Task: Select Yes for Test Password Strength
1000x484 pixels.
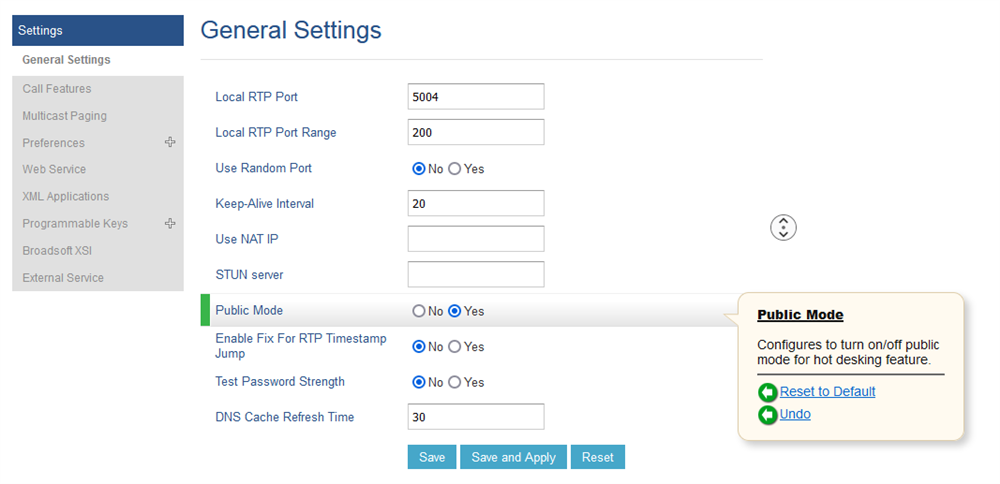Action: pyautogui.click(x=455, y=382)
